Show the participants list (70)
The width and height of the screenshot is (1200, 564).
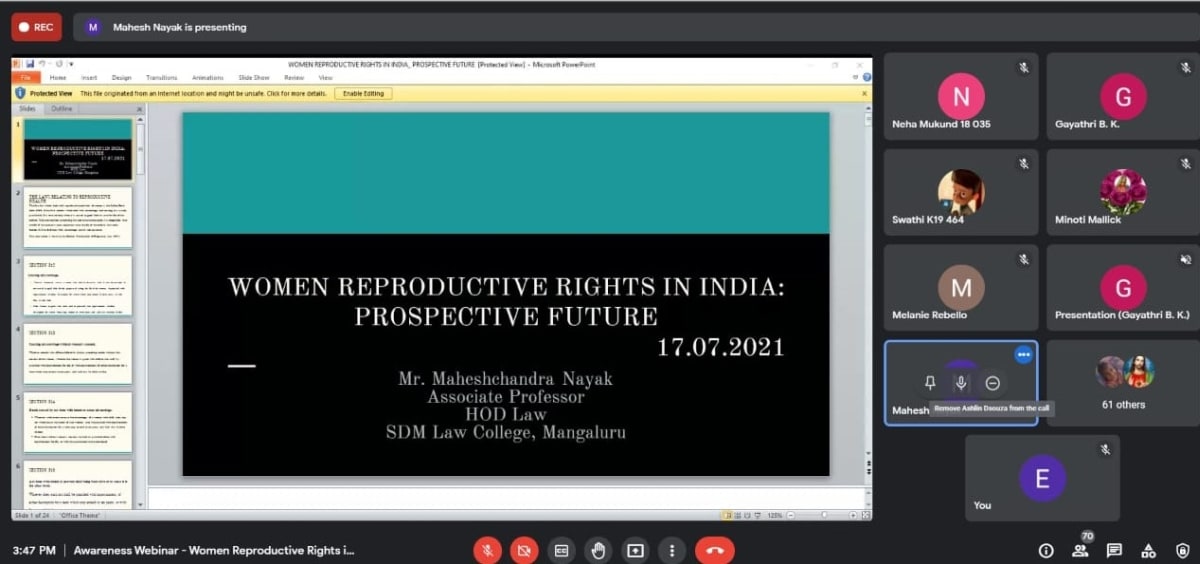pyautogui.click(x=1080, y=550)
